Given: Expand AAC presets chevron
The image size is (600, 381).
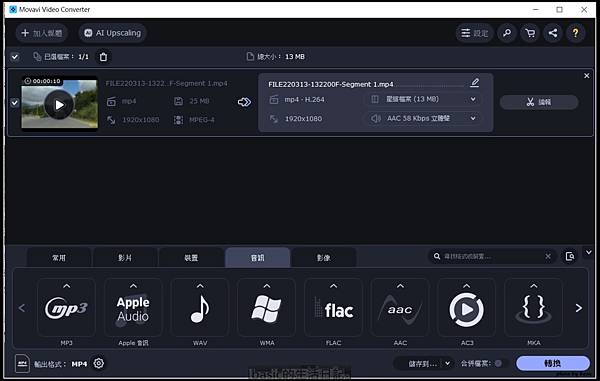Looking at the screenshot, I should click(x=400, y=286).
